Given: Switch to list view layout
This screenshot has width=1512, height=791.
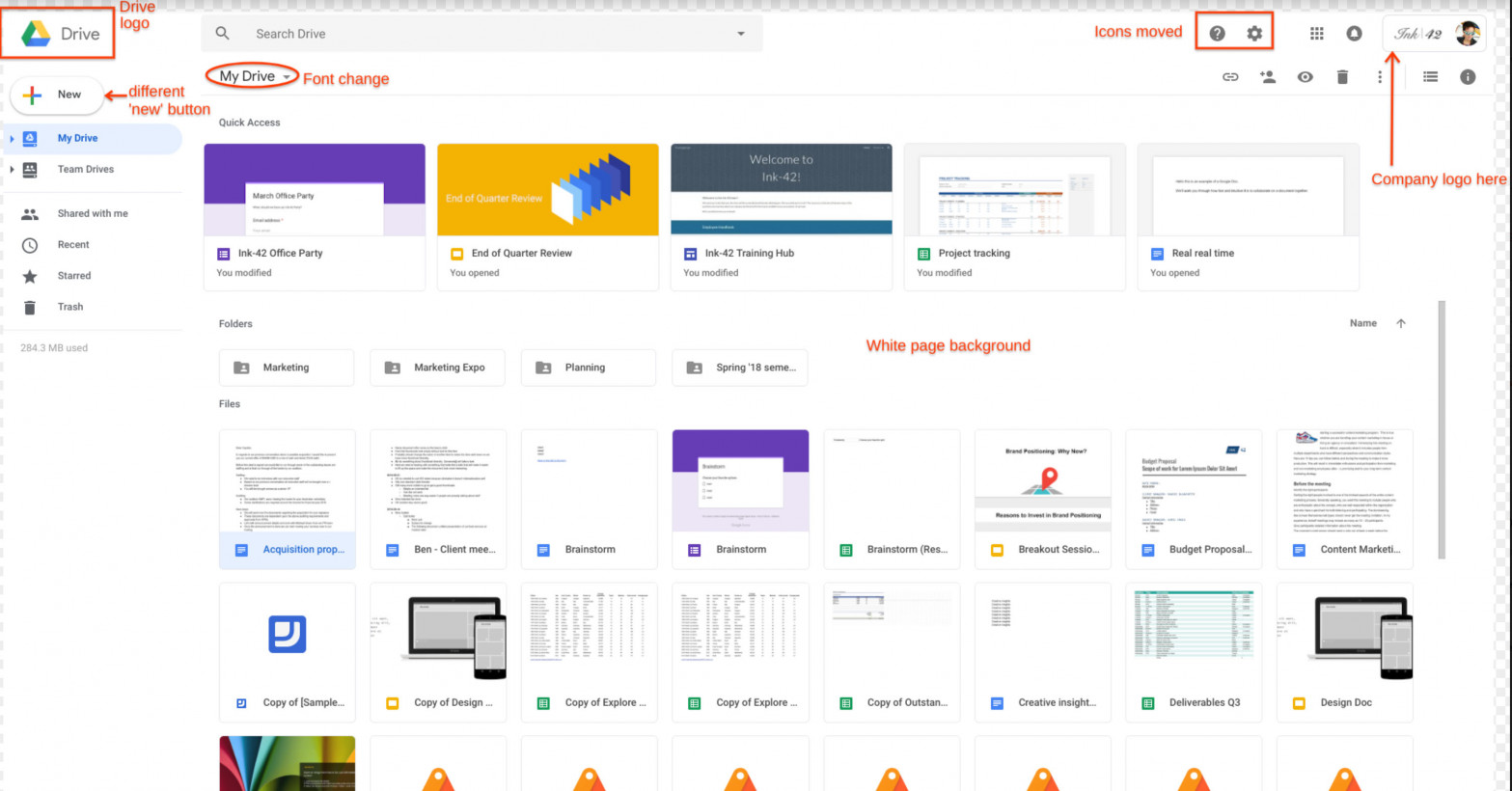Looking at the screenshot, I should [x=1430, y=77].
